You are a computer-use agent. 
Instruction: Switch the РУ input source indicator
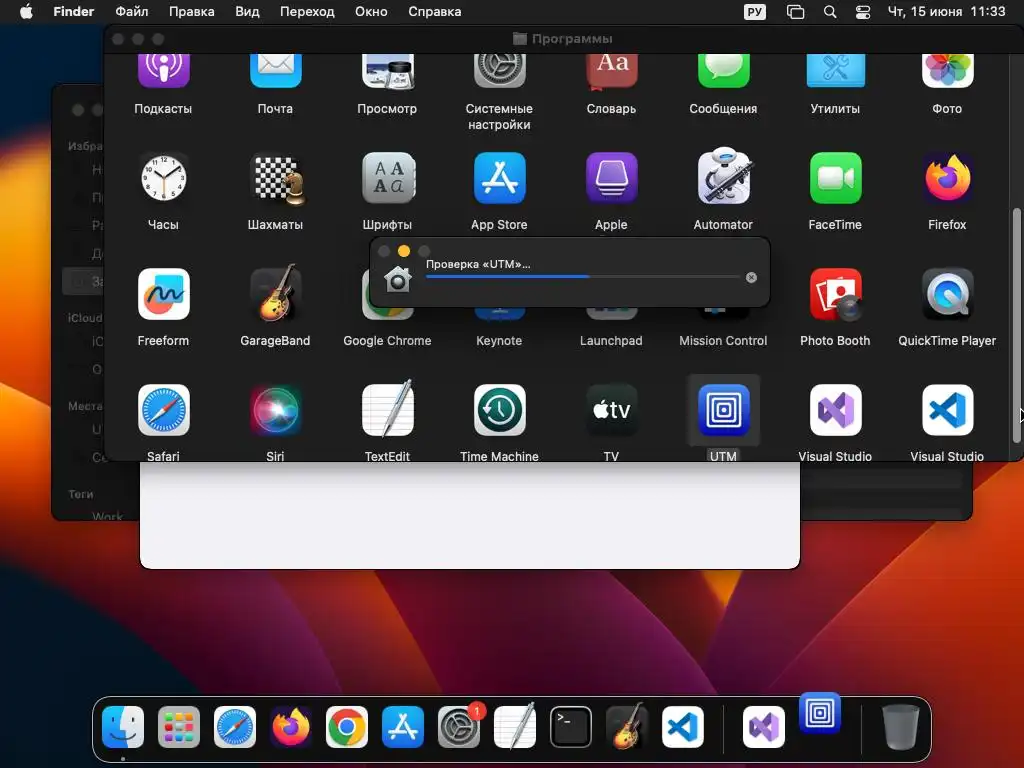coord(755,12)
